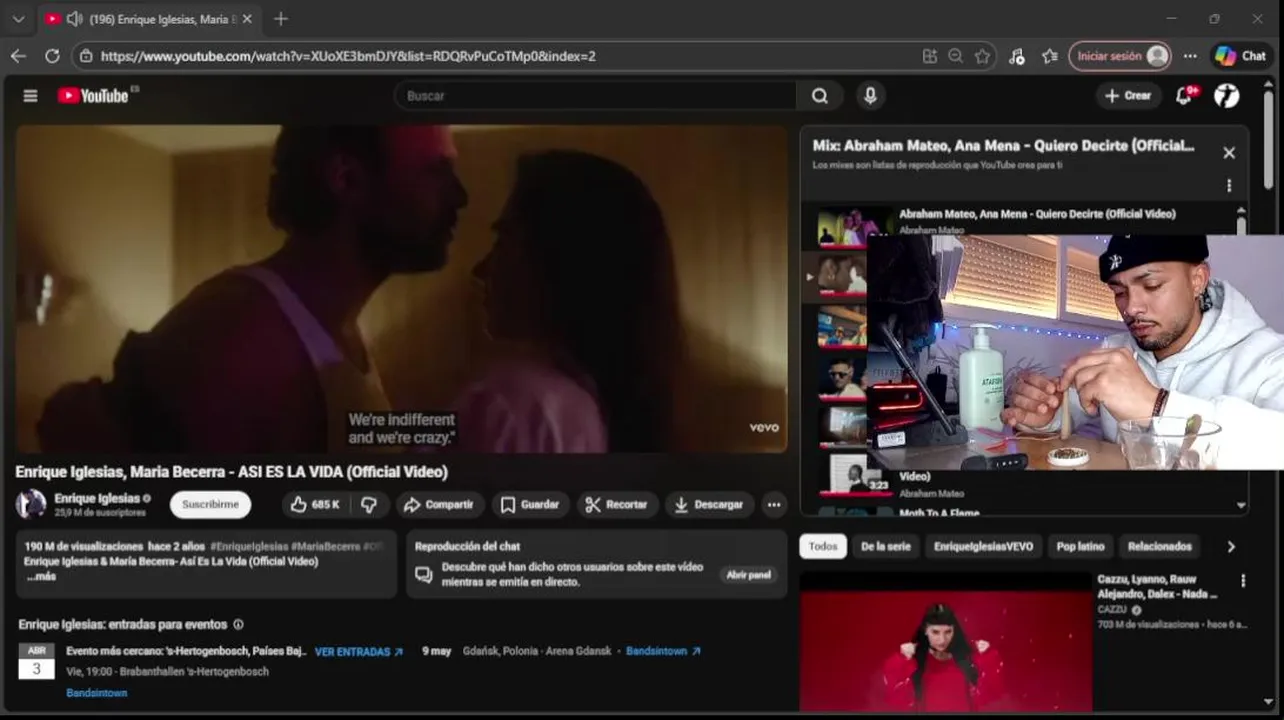The width and height of the screenshot is (1284, 720).
Task: Show next filter chips arrow
Action: tap(1231, 547)
